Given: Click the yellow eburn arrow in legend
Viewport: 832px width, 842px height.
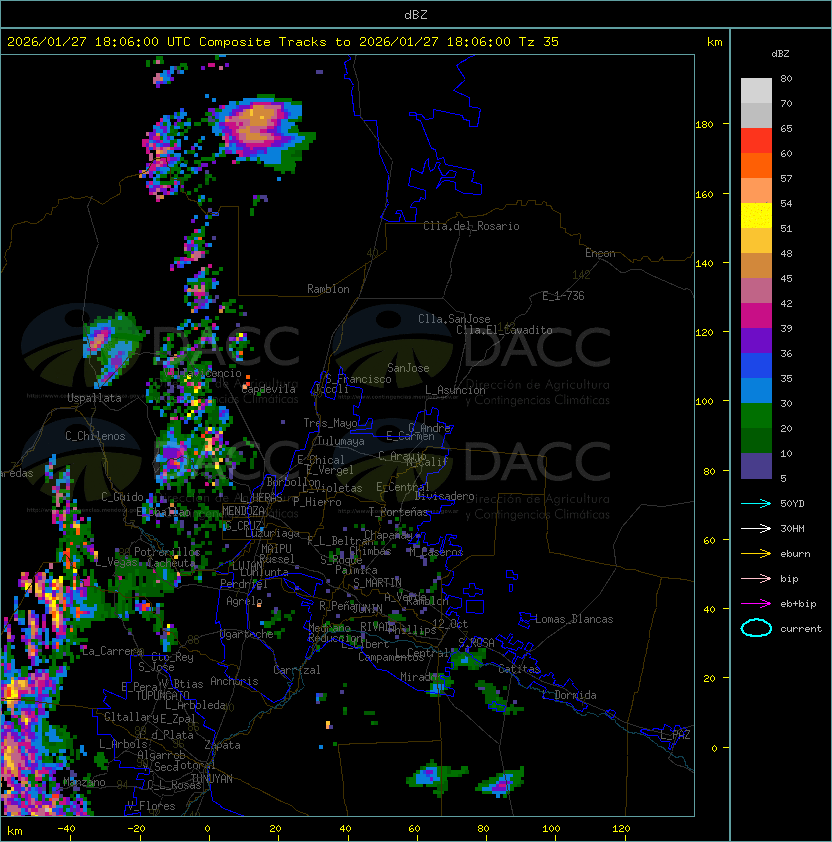Looking at the screenshot, I should coord(756,553).
